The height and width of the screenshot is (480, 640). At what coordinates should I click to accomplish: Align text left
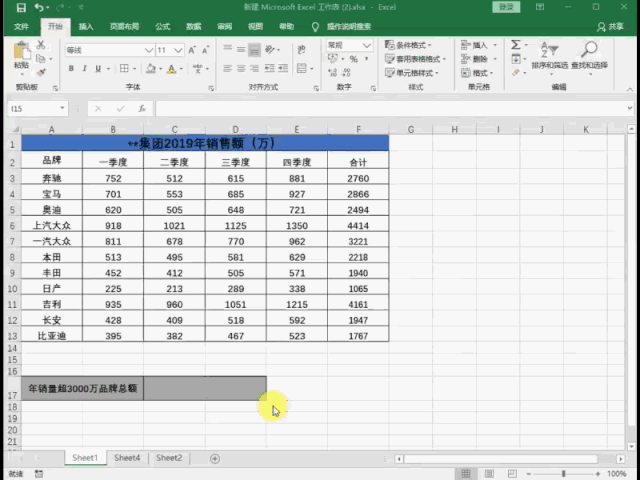tap(227, 68)
